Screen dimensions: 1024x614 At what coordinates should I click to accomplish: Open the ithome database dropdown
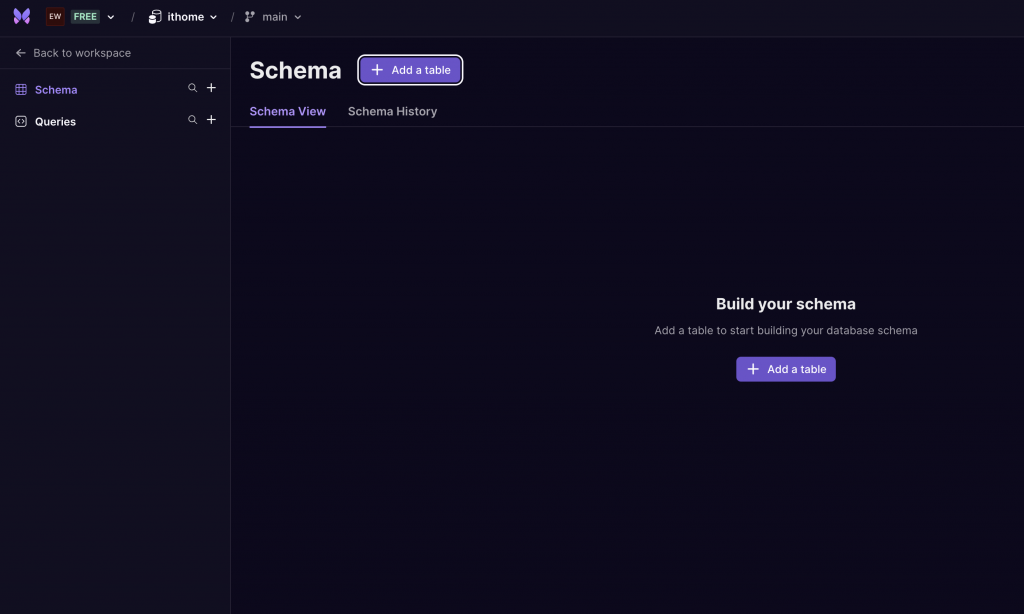click(x=192, y=17)
